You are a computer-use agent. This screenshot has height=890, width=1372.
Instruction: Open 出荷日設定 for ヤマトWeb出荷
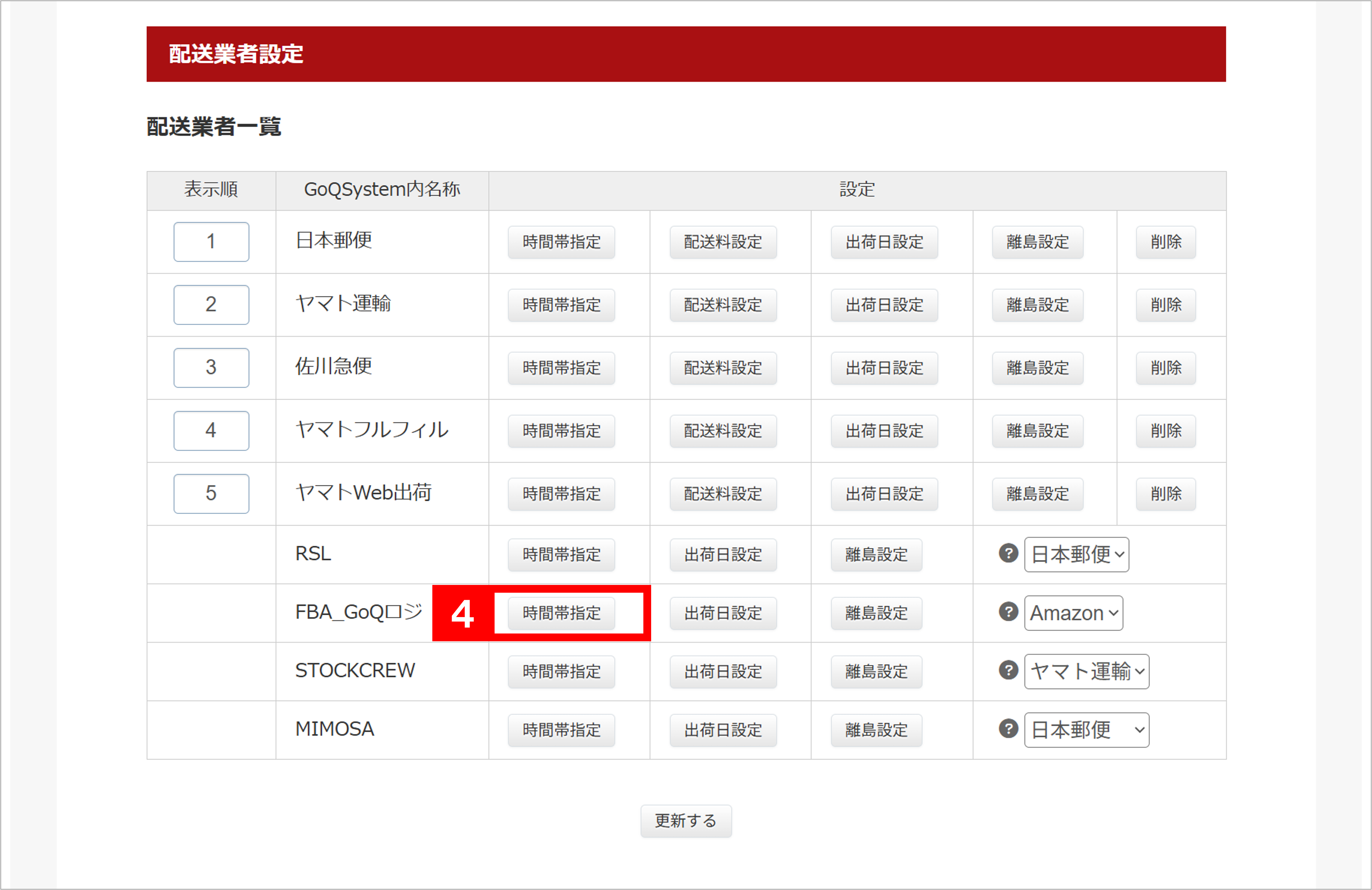point(884,494)
